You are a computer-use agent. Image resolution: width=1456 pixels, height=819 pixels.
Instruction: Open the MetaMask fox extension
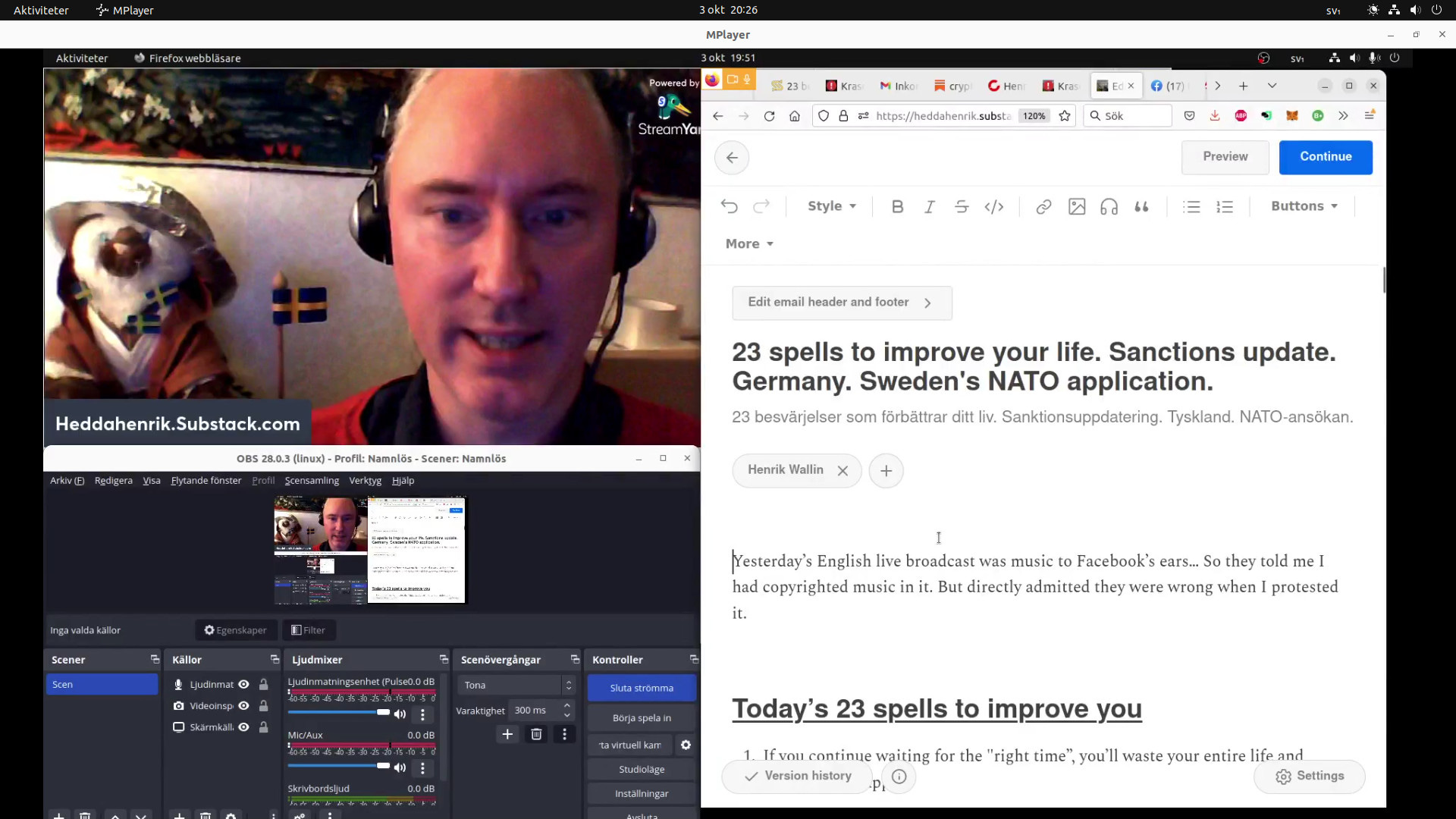(1292, 116)
